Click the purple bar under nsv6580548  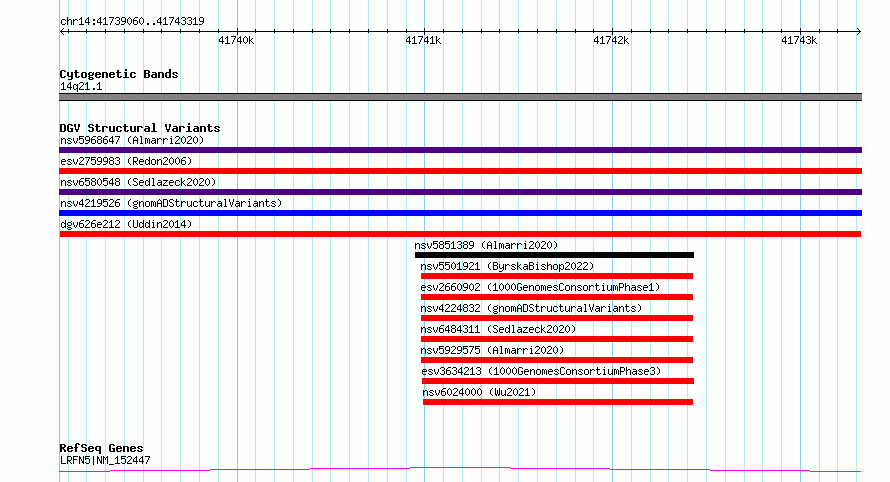click(x=460, y=192)
